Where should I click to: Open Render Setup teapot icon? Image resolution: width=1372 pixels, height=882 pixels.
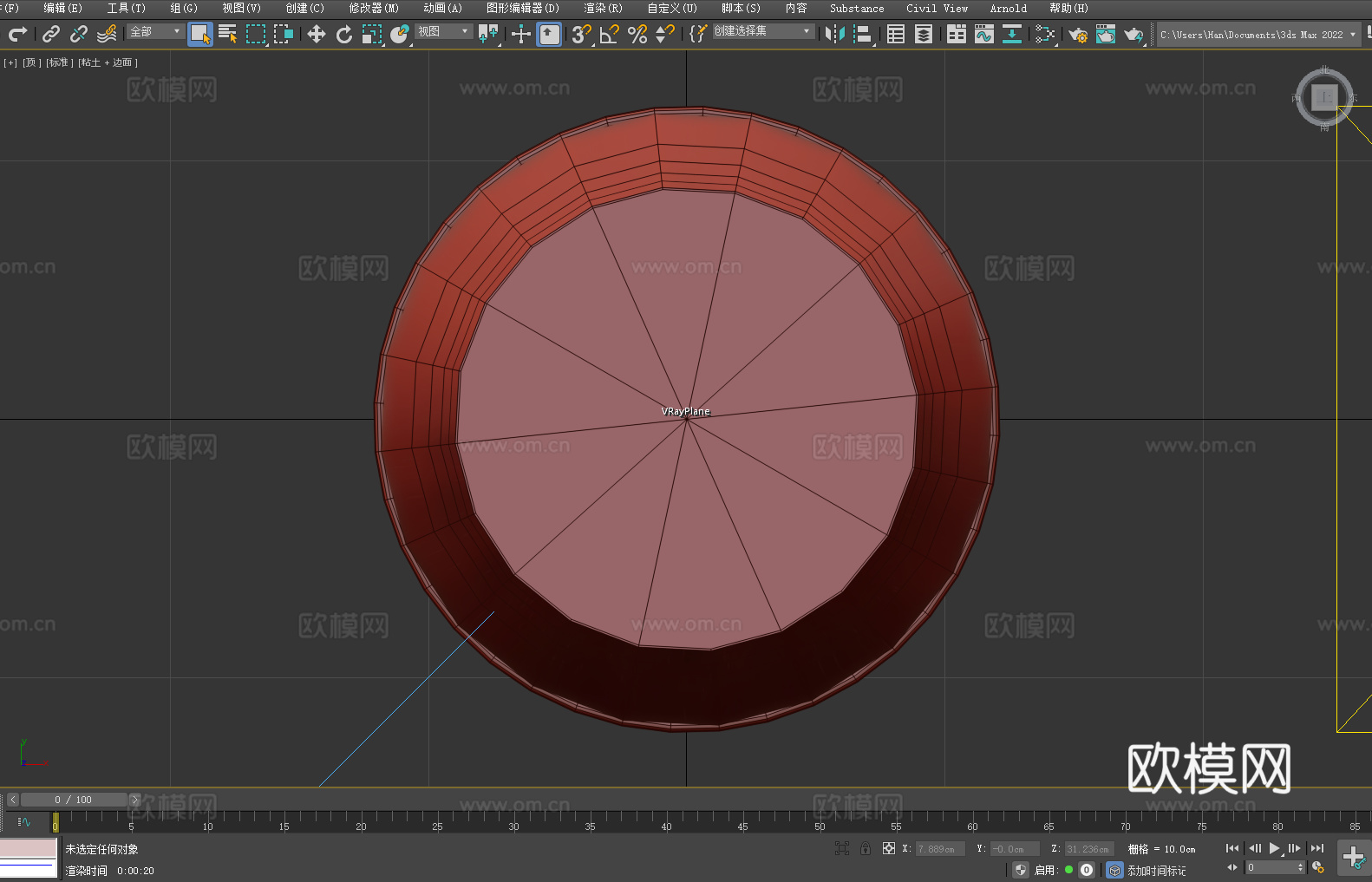coord(1077,35)
